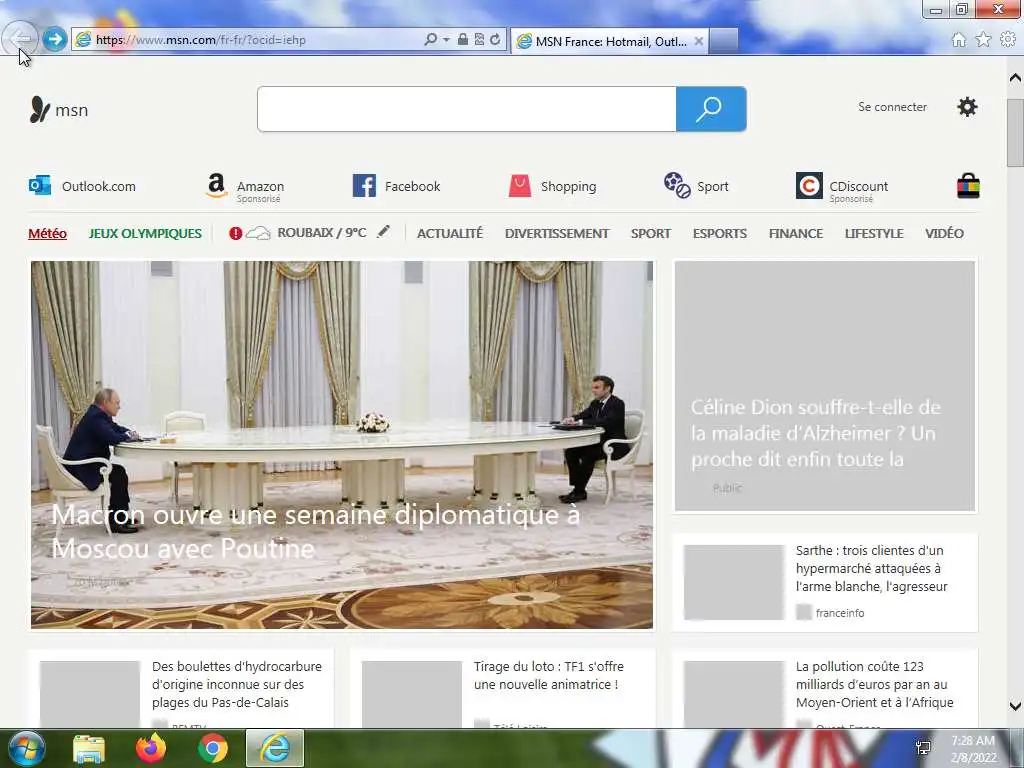Open Favorites star icon
Screen dimensions: 1024x768
click(983, 40)
